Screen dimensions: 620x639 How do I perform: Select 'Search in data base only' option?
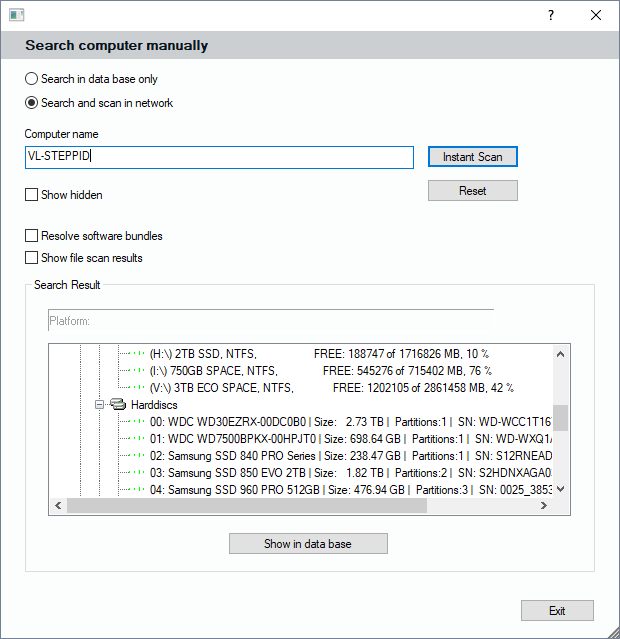(x=32, y=79)
